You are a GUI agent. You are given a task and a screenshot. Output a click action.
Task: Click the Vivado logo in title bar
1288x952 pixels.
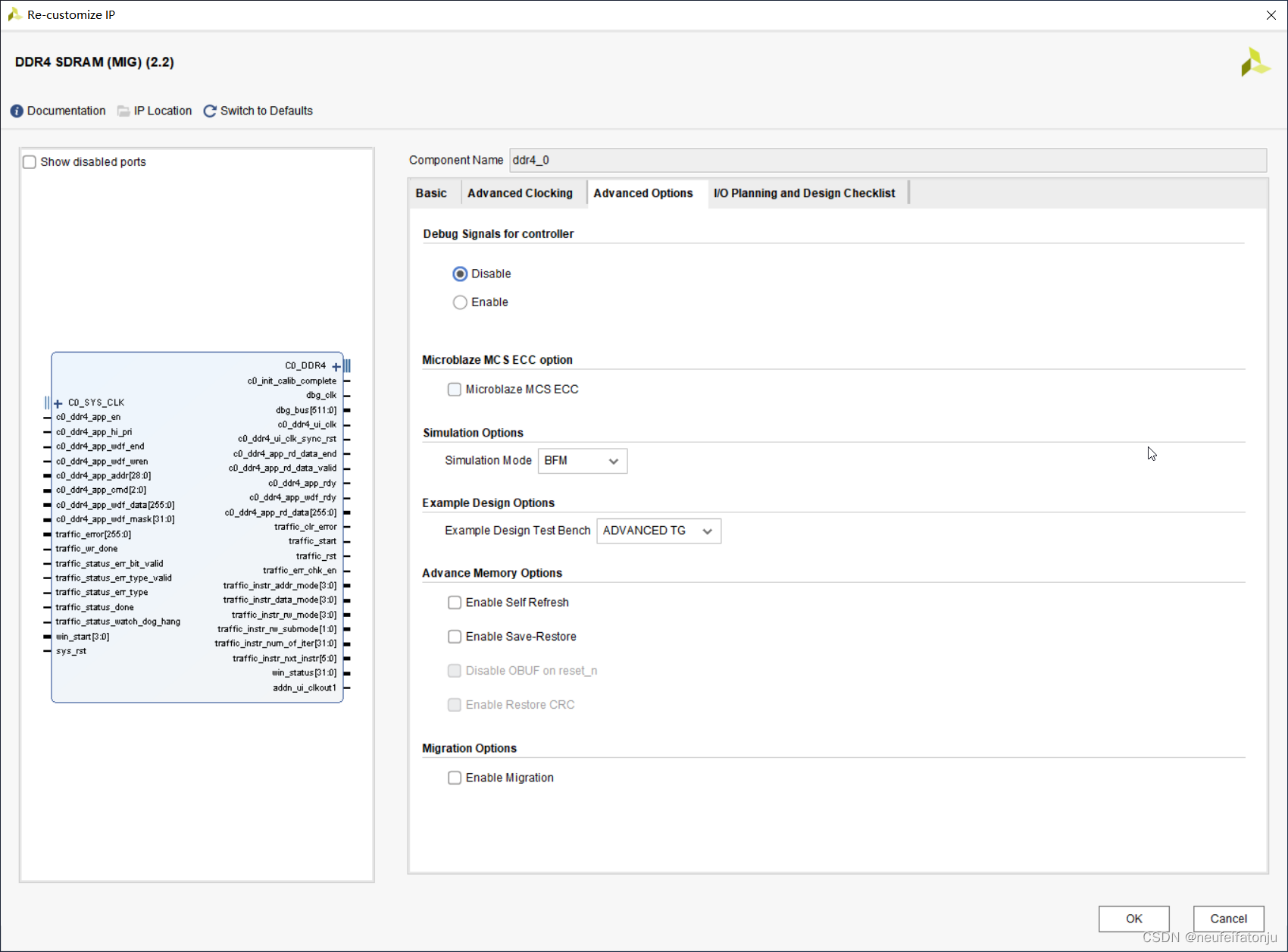[14, 14]
